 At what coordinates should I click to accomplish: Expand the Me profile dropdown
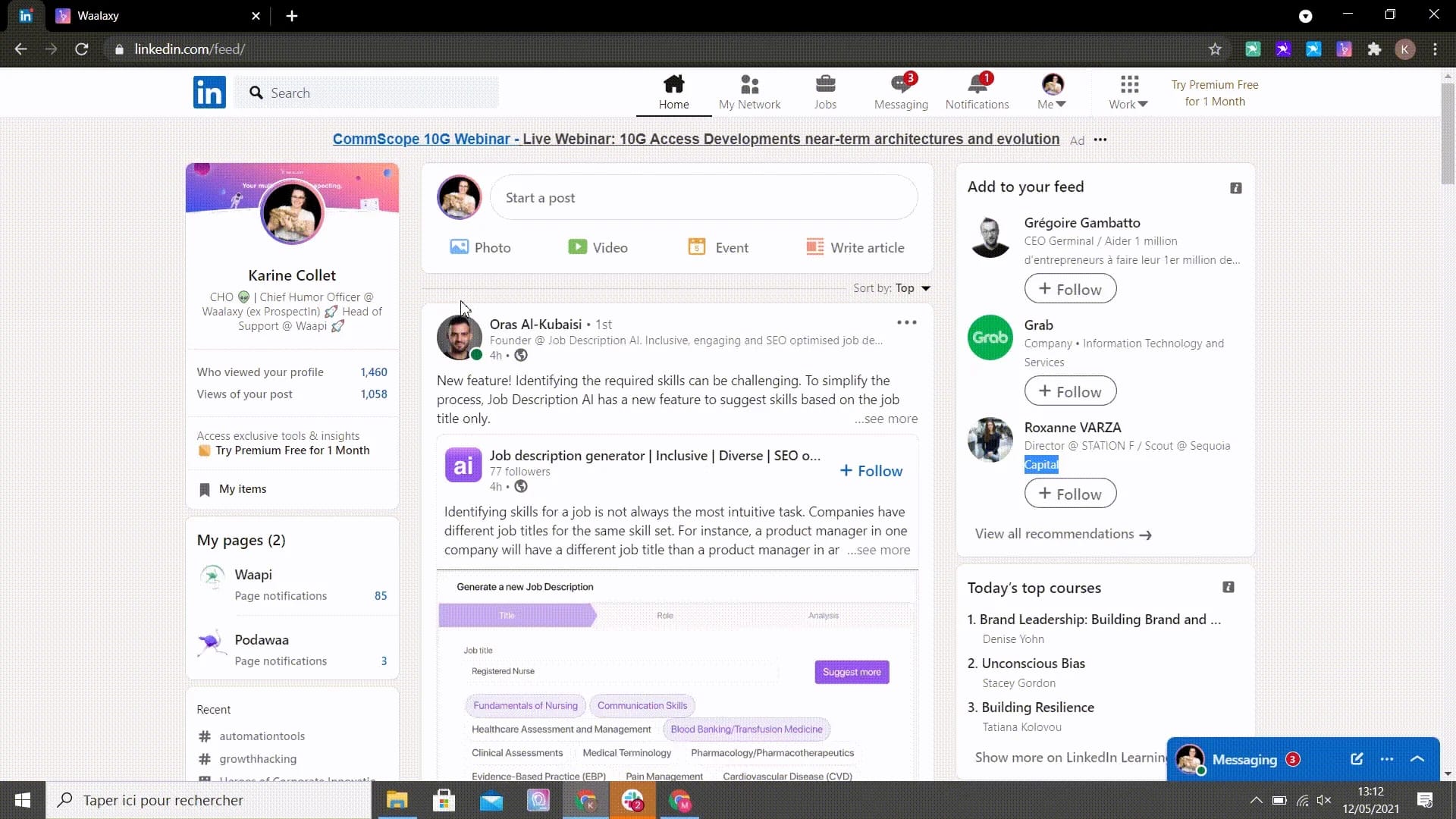[1052, 93]
